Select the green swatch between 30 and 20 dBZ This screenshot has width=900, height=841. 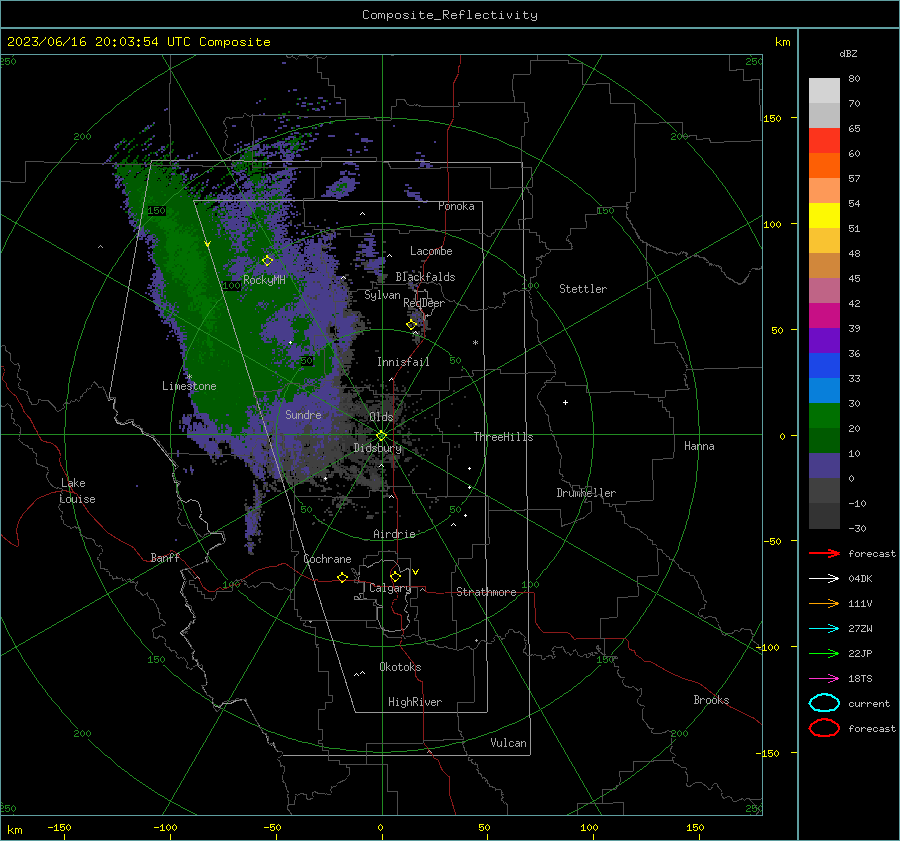pos(824,416)
